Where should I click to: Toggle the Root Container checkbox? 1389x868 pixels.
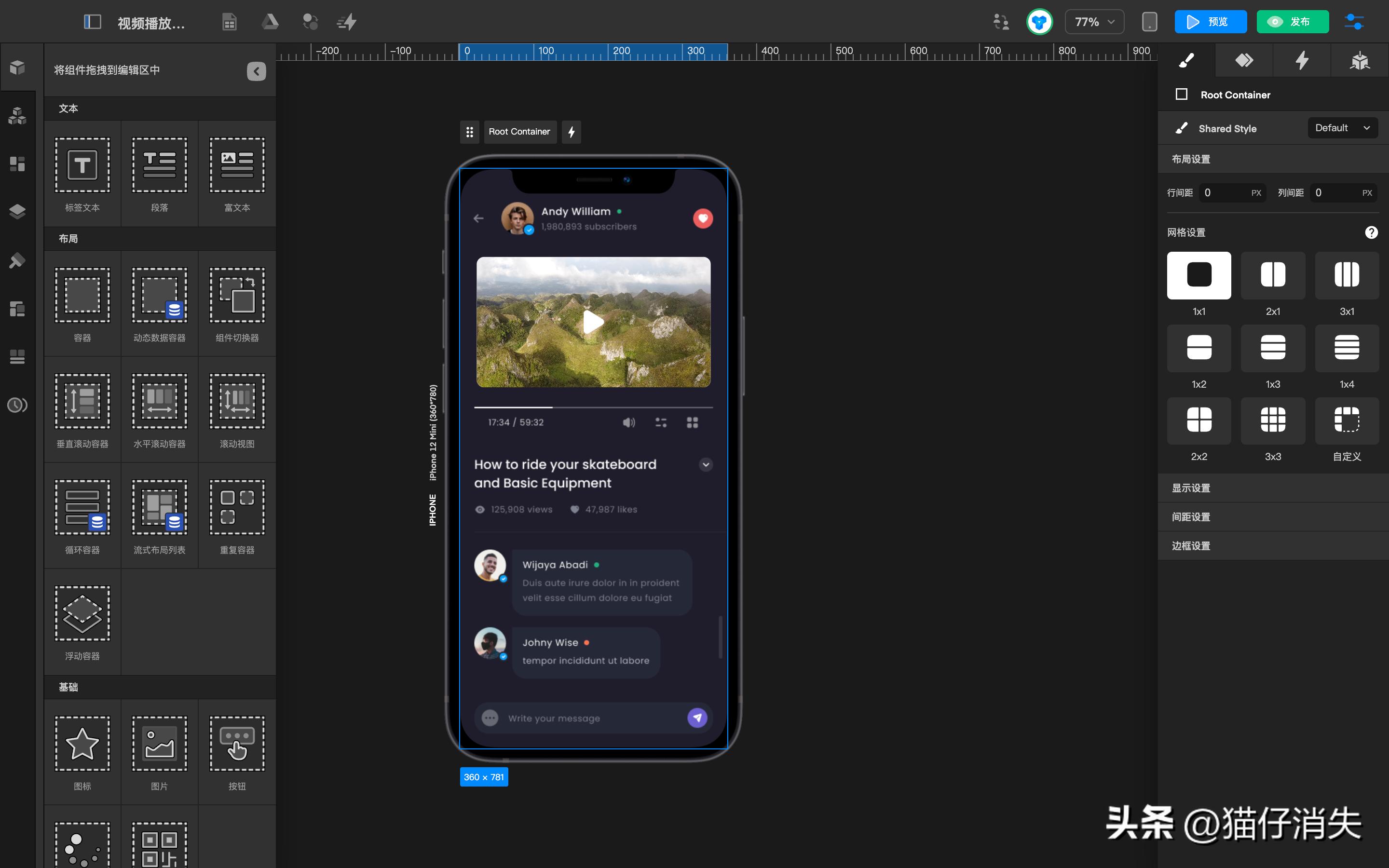(x=1181, y=94)
